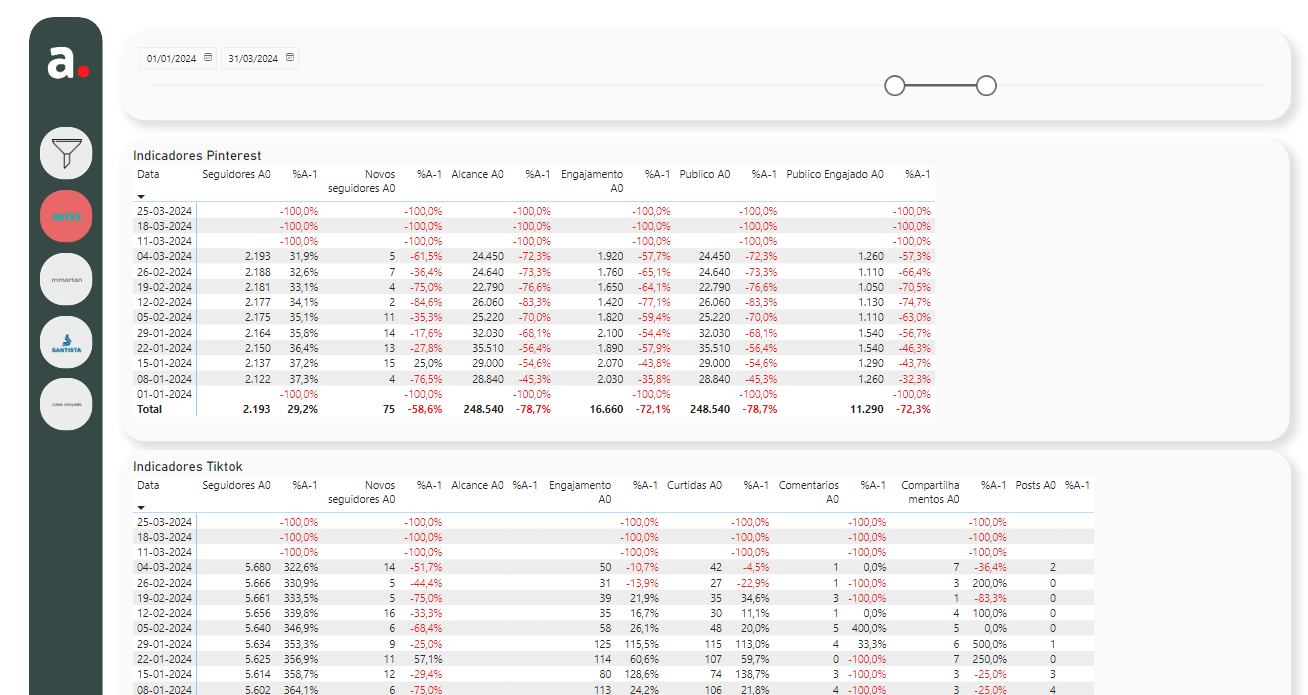Image resolution: width=1308 pixels, height=695 pixels.
Task: Click the 26.060 Alcance A0 cell
Action: (x=488, y=302)
